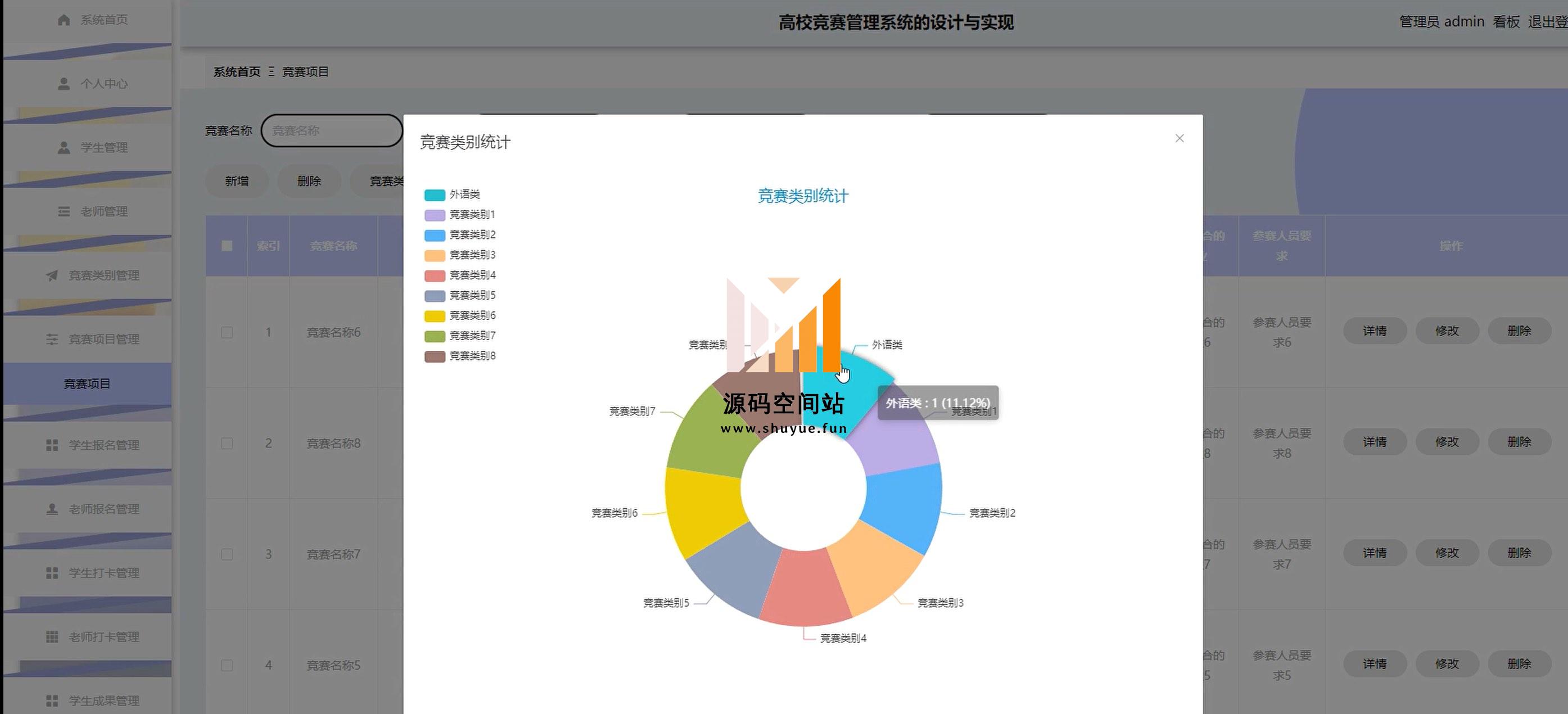
Task: Expand 学生打卡管理 sidebar menu
Action: 88,573
